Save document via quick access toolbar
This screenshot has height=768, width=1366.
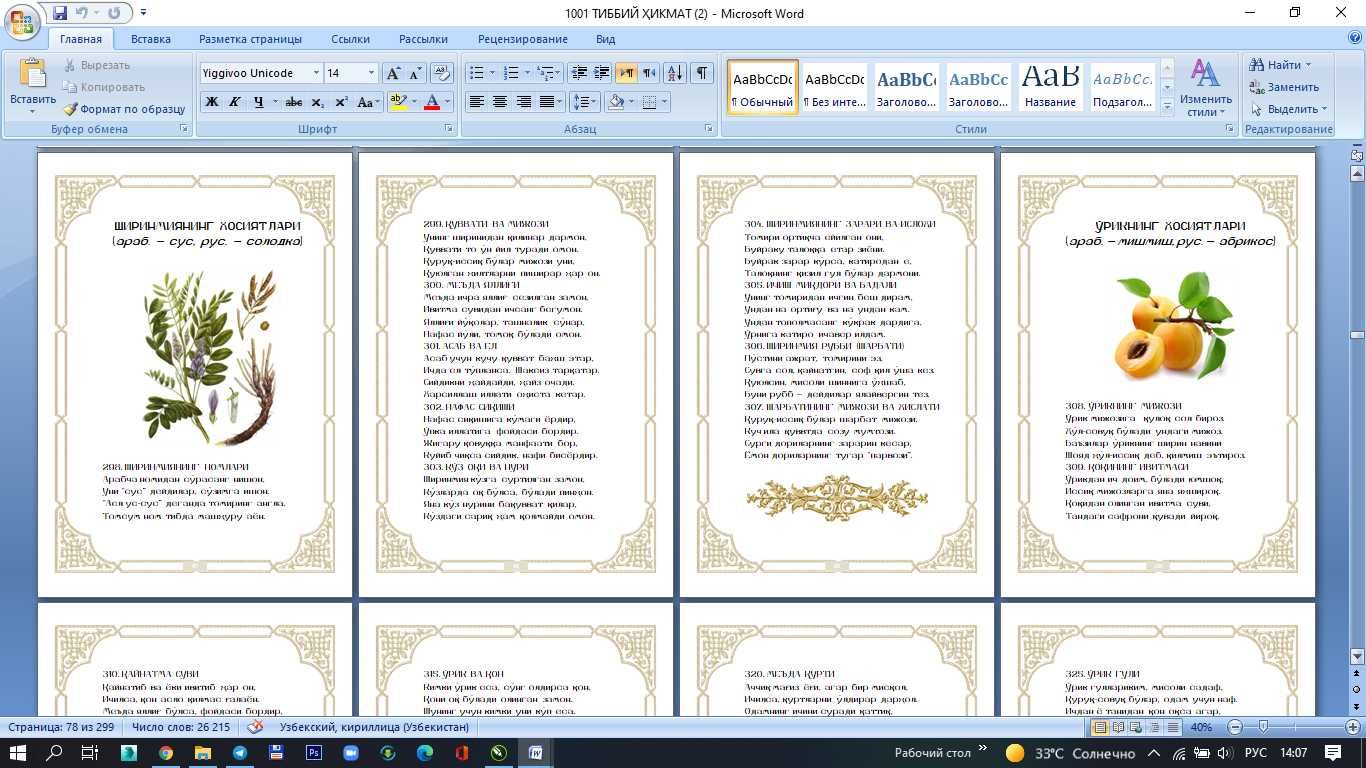pyautogui.click(x=60, y=13)
